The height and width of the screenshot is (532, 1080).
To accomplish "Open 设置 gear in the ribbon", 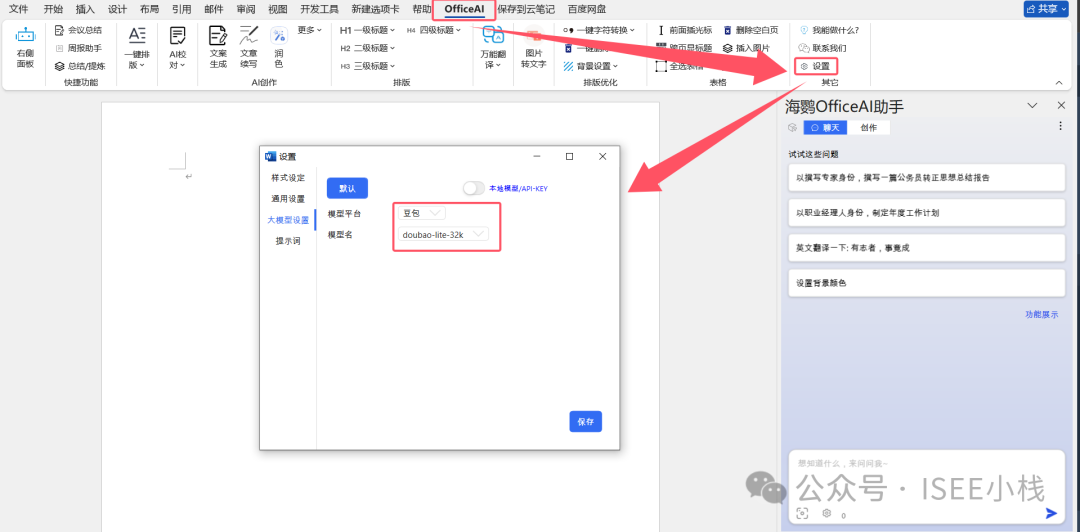I will click(x=817, y=66).
